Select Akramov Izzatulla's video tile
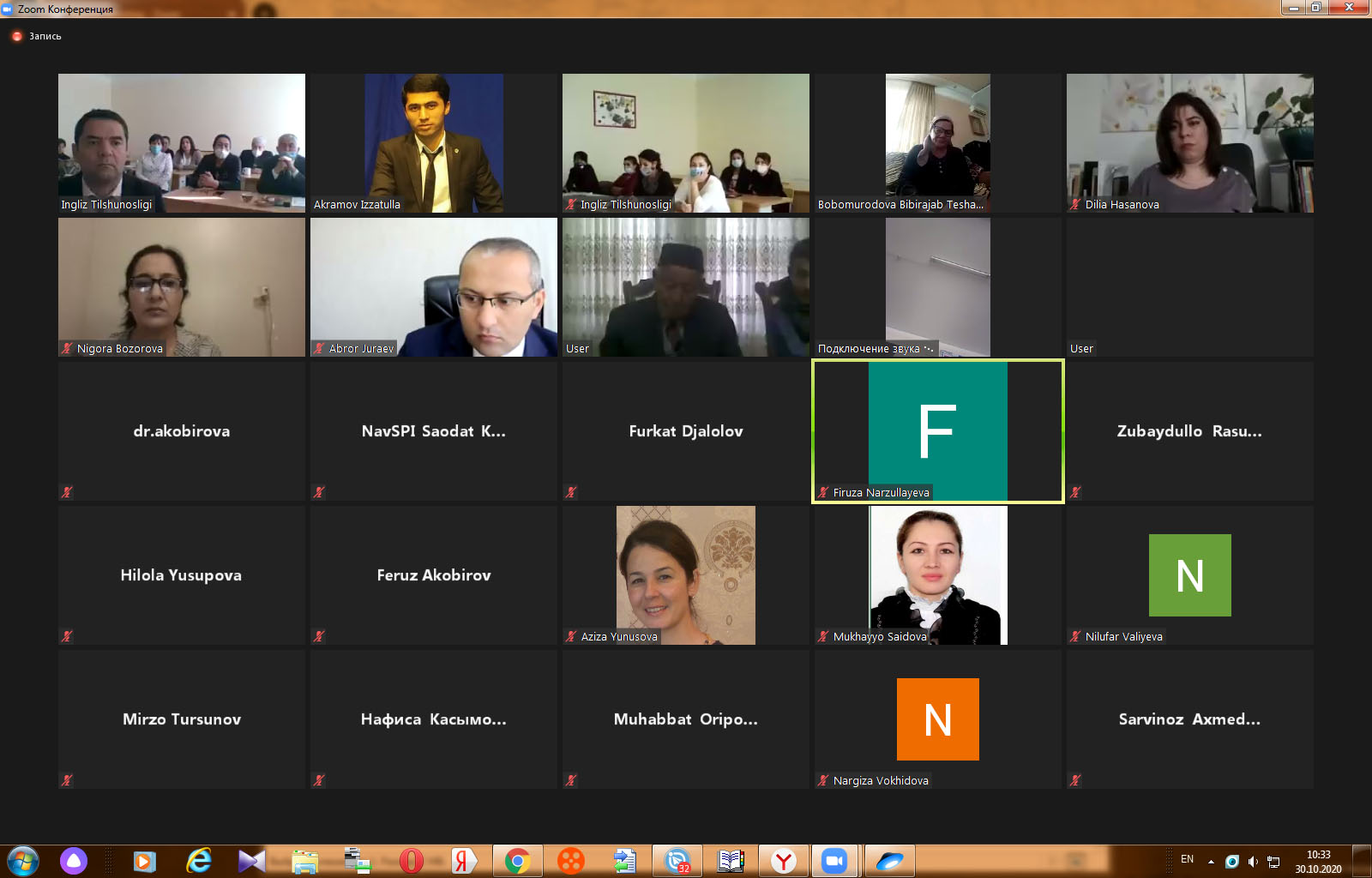The image size is (1372, 878). (433, 142)
